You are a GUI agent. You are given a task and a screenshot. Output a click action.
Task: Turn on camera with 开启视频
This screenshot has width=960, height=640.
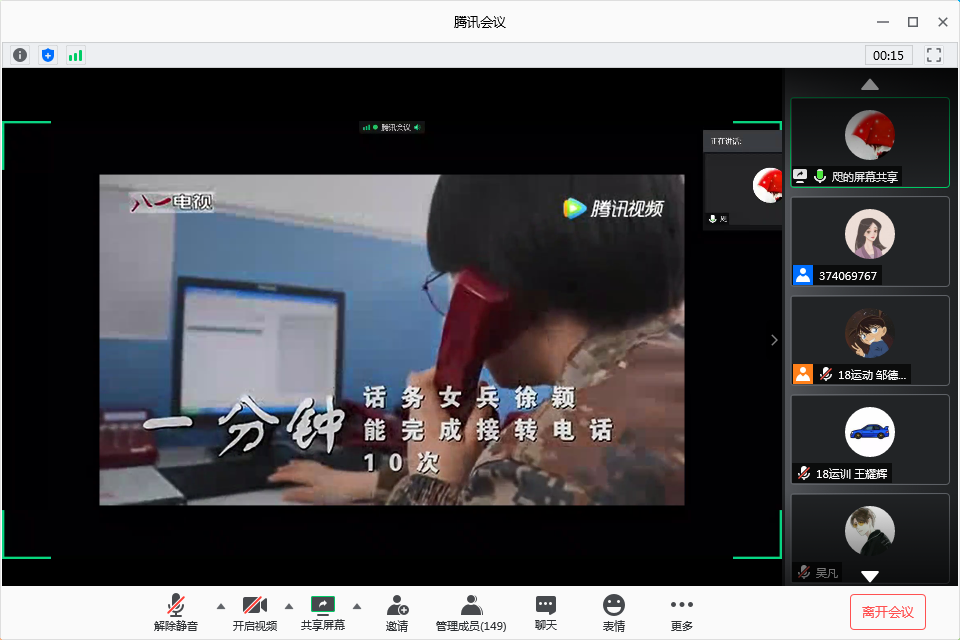[x=255, y=612]
